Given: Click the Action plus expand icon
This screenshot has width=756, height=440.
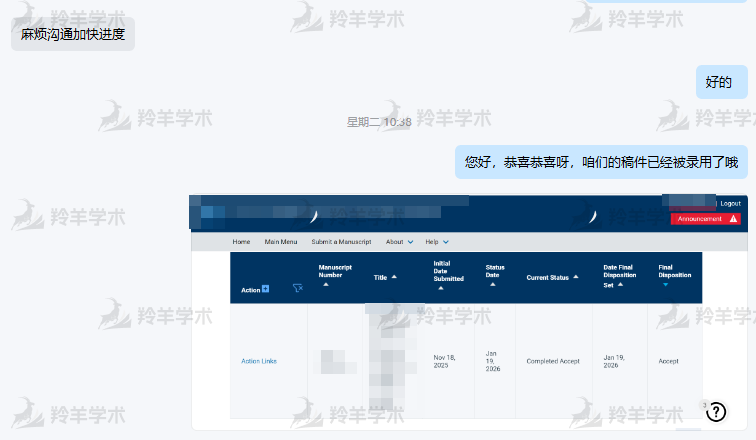Looking at the screenshot, I should point(265,290).
